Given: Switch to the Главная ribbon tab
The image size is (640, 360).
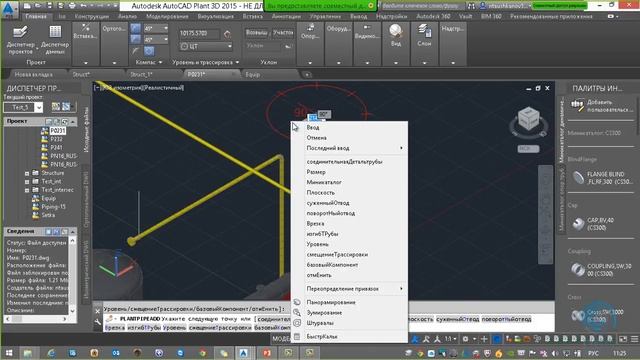Looking at the screenshot, I should coord(36,17).
